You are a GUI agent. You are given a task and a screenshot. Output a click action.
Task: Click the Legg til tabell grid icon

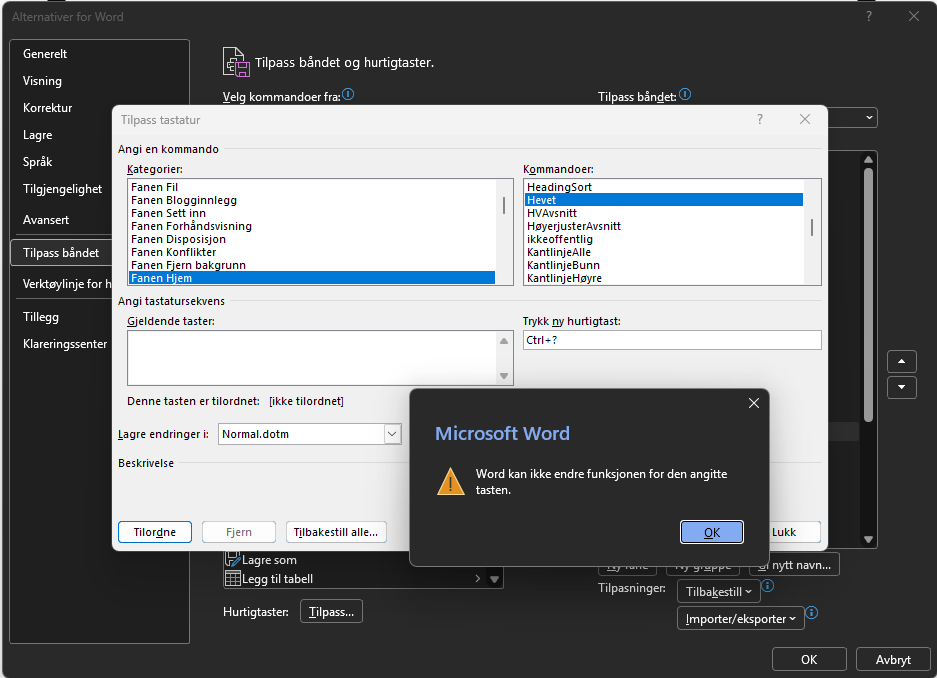tap(232, 578)
